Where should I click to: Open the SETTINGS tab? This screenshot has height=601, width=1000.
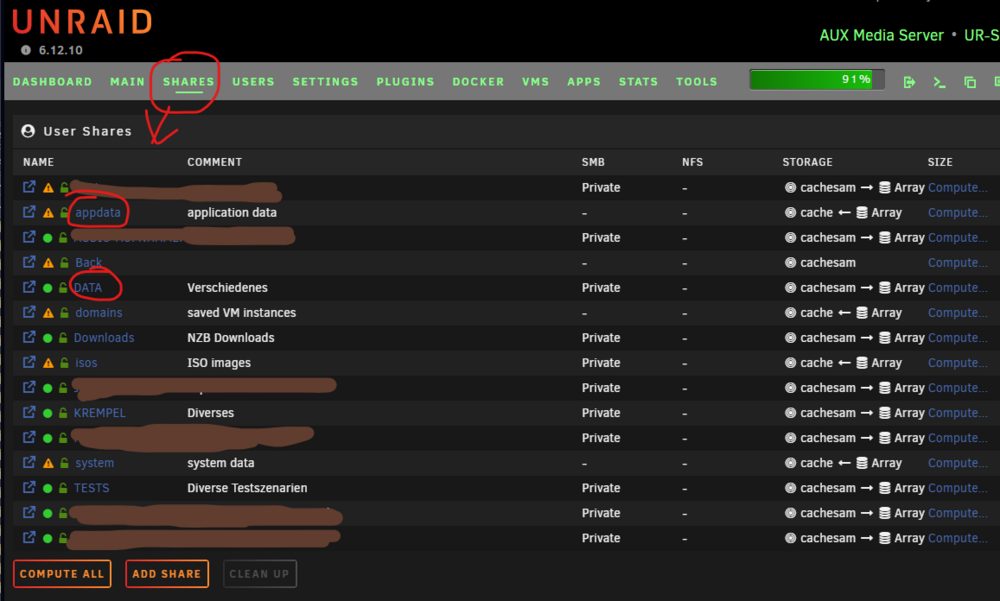click(x=325, y=82)
